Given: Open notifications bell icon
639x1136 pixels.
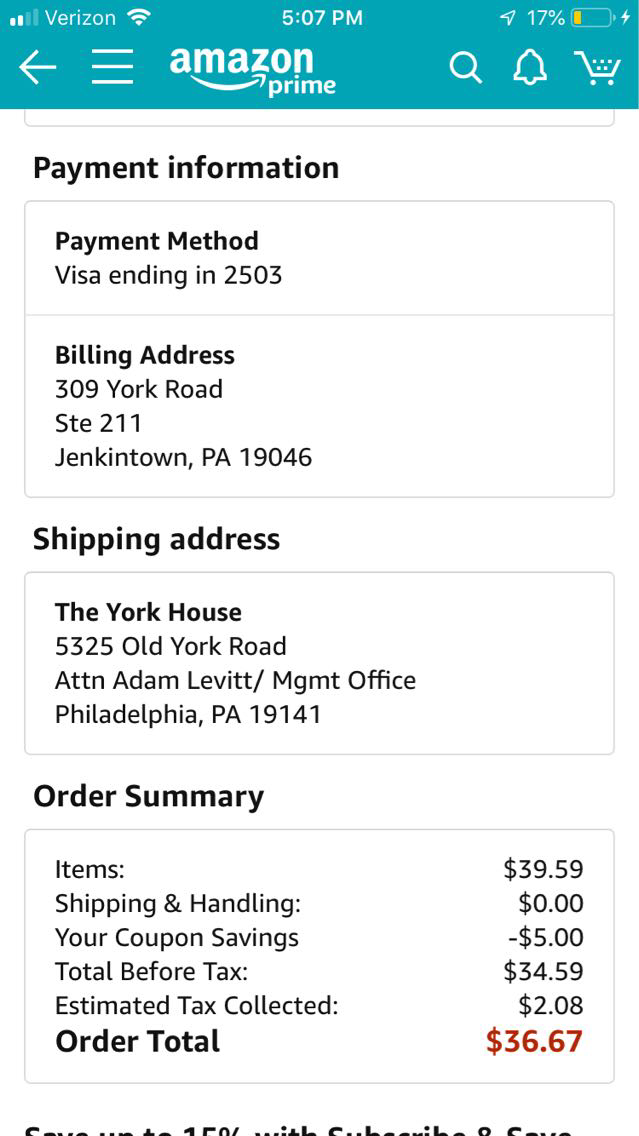Looking at the screenshot, I should pos(530,68).
